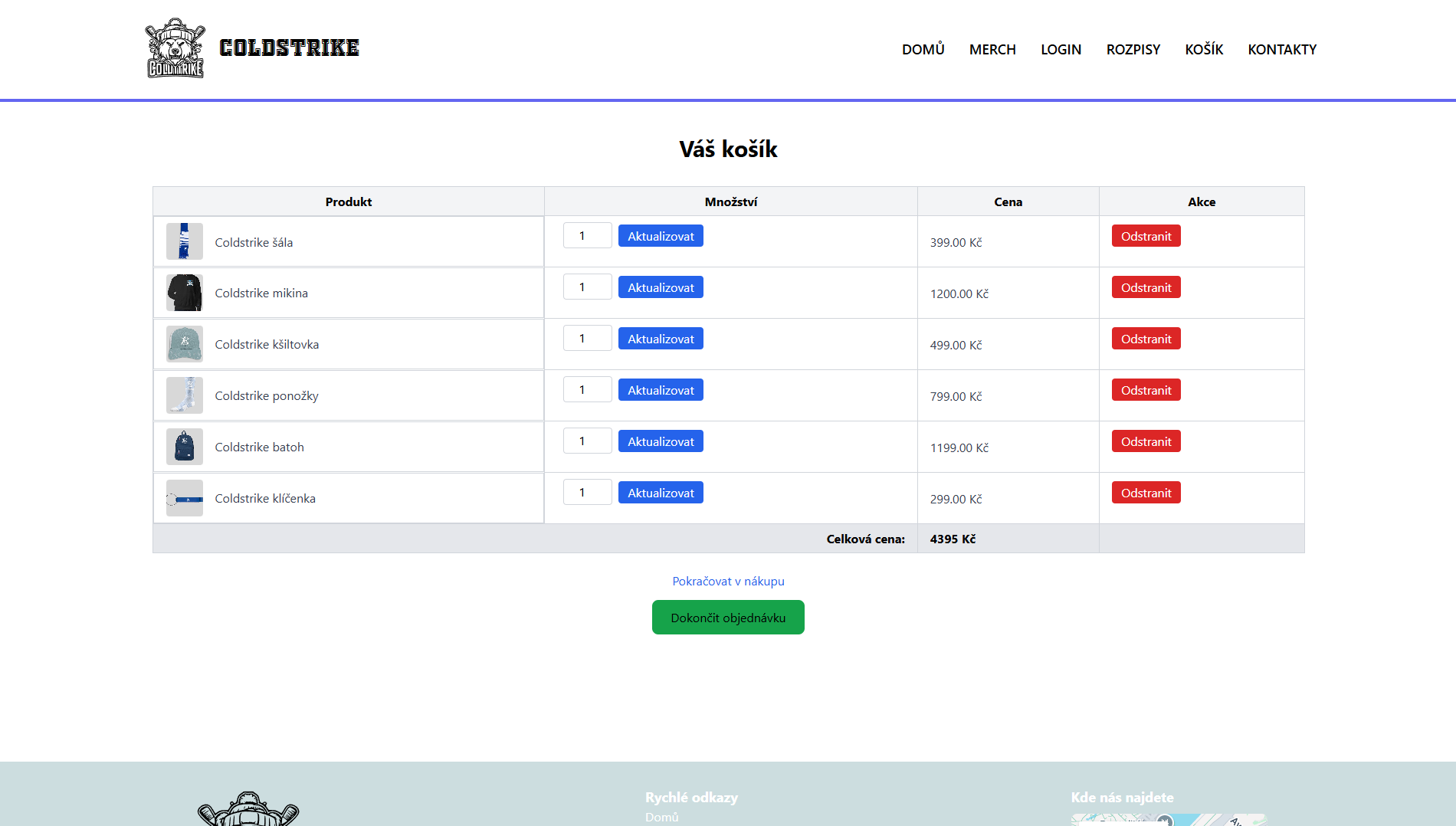Go to the MERCH menu page
The image size is (1456, 826).
tap(992, 50)
